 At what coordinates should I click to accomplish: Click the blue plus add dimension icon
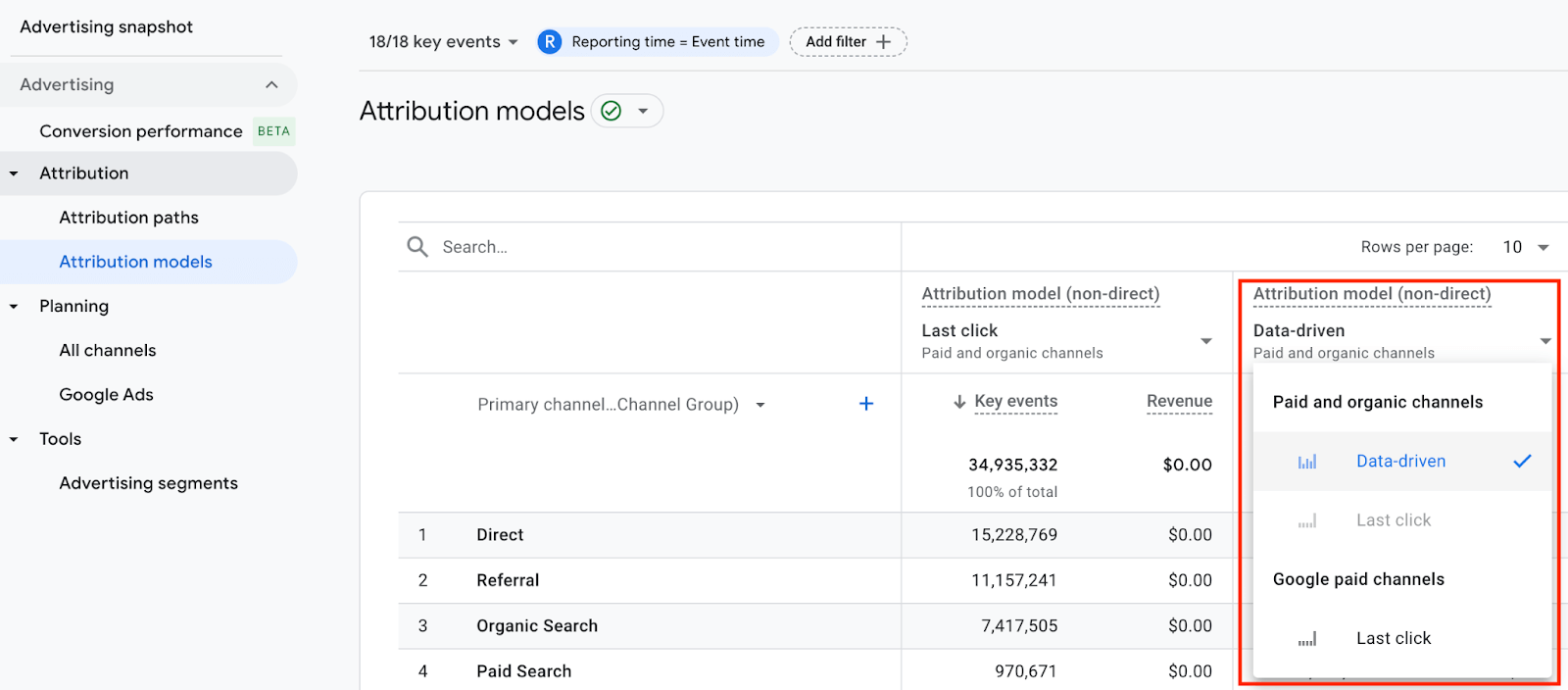[x=866, y=404]
